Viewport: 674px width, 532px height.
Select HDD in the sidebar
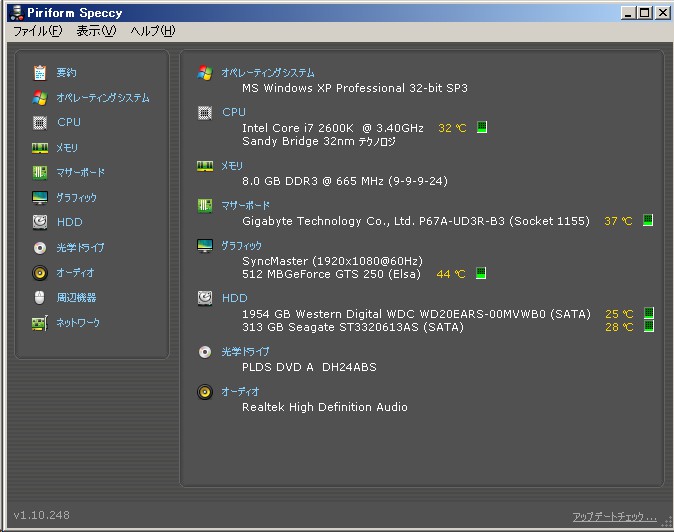(x=70, y=222)
